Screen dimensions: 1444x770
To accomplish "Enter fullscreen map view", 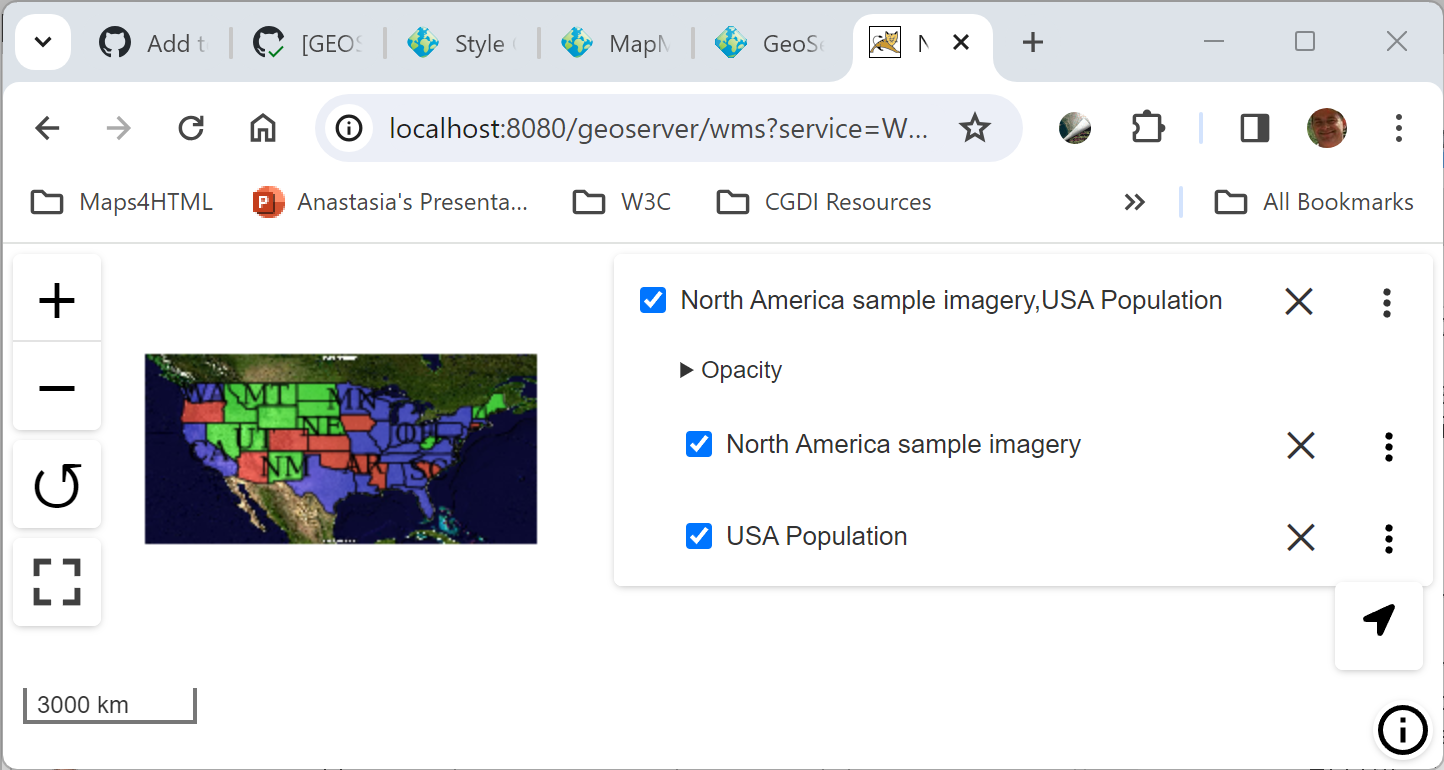I will click(57, 582).
